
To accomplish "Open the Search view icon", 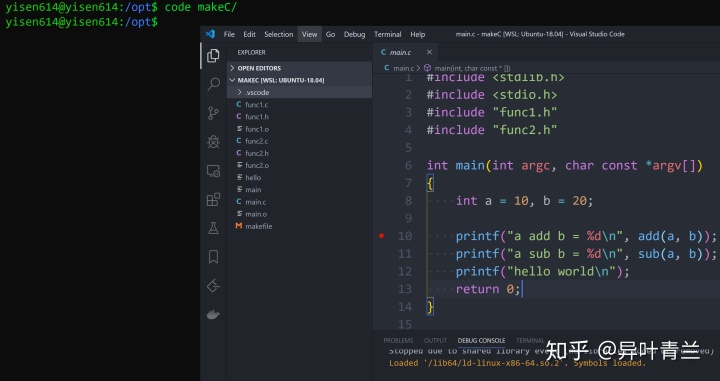I will coord(213,84).
